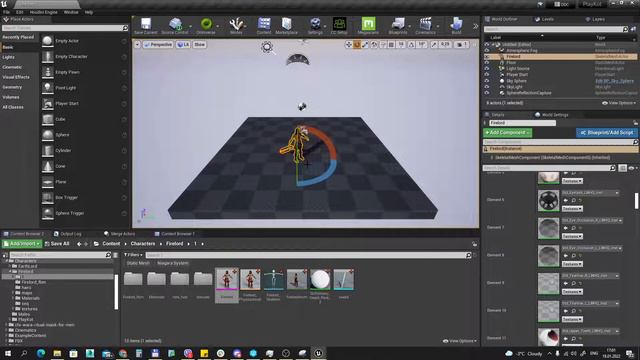This screenshot has width=640, height=360.
Task: Select the Geometry category in Place Actors
Action: coord(12,87)
